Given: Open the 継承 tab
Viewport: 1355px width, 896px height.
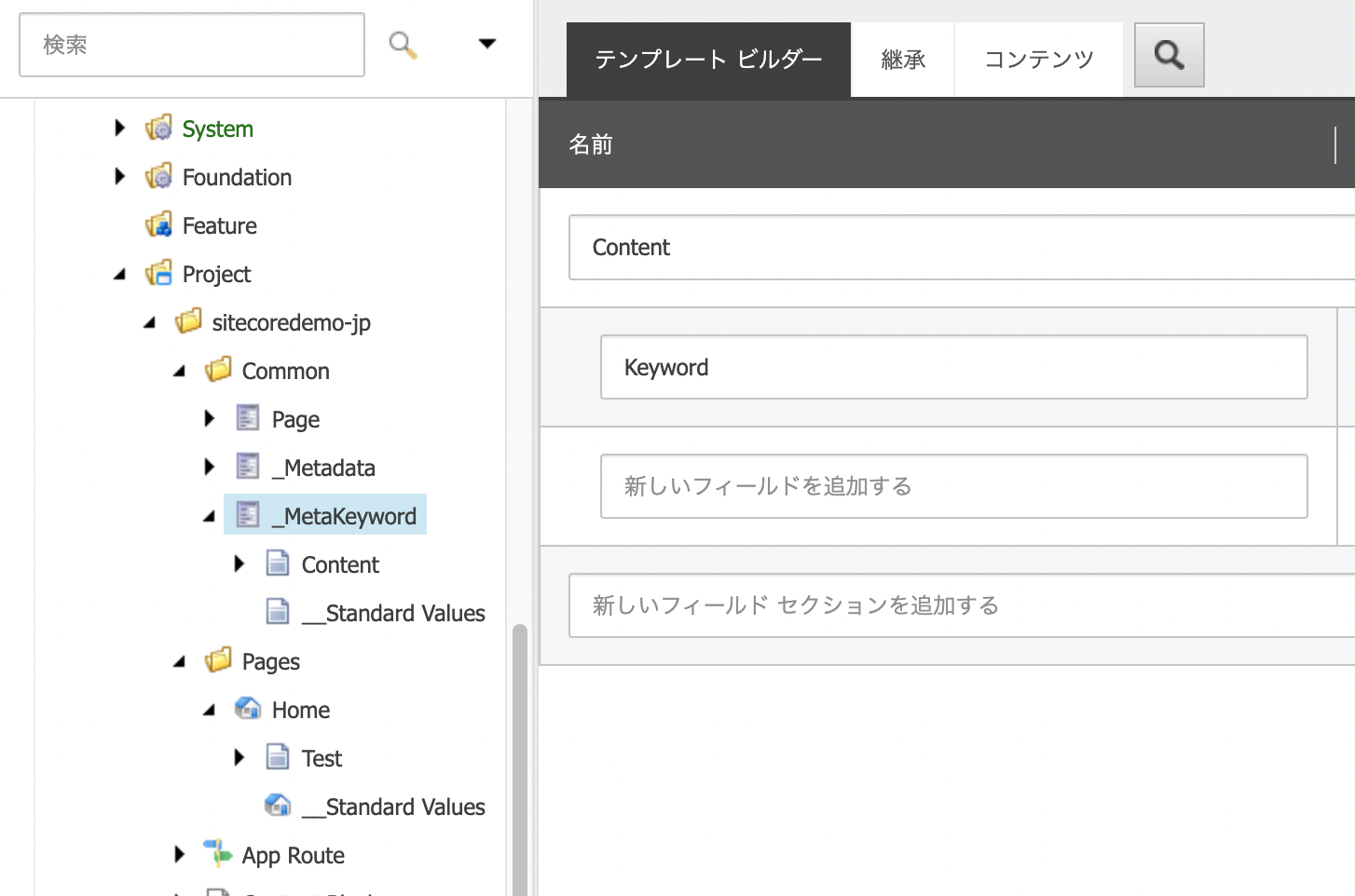Looking at the screenshot, I should 903,60.
